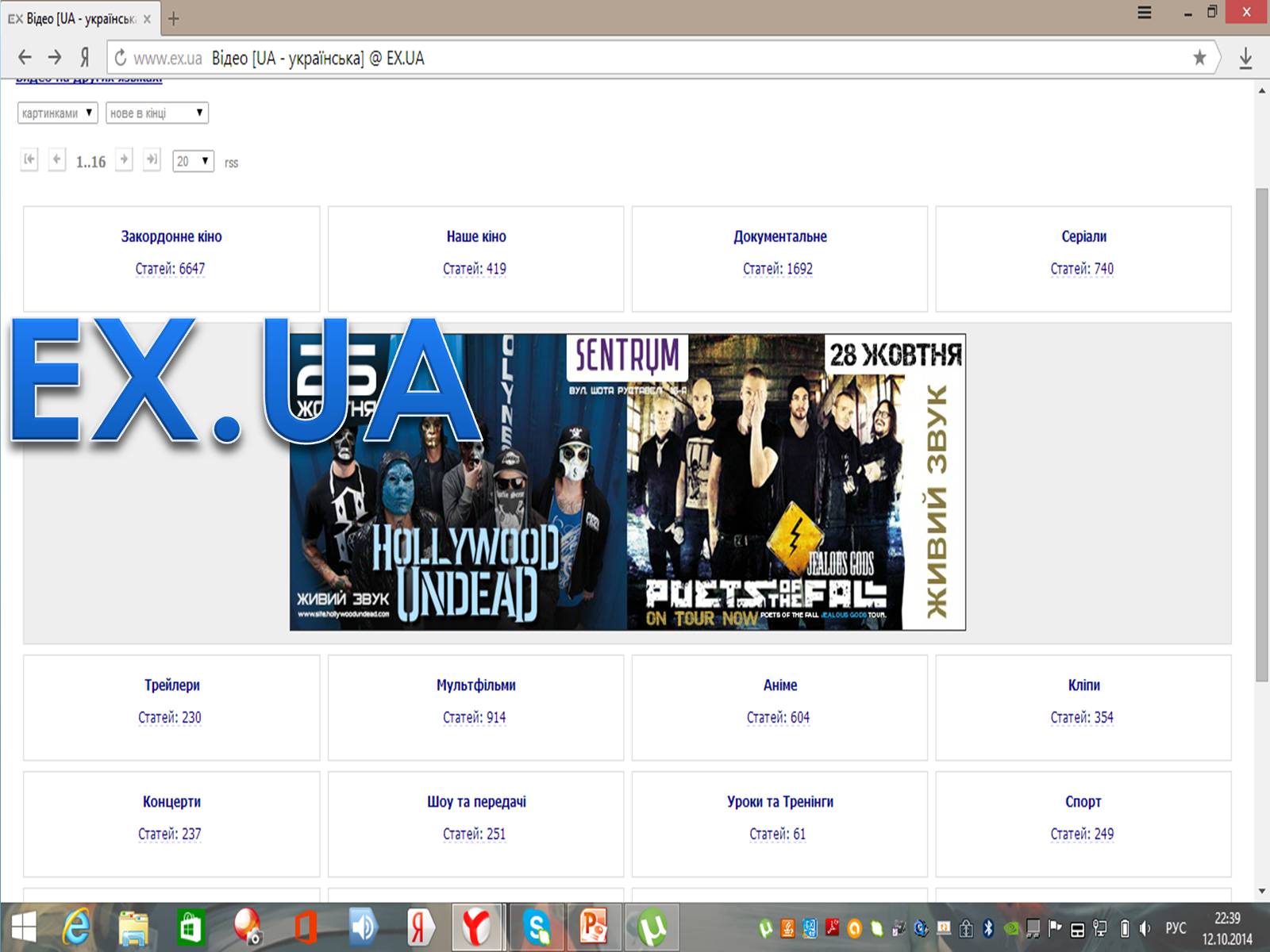Screen dimensions: 1270x952
Task: Open the Windows Store taskbar icon
Action: pyautogui.click(x=190, y=927)
